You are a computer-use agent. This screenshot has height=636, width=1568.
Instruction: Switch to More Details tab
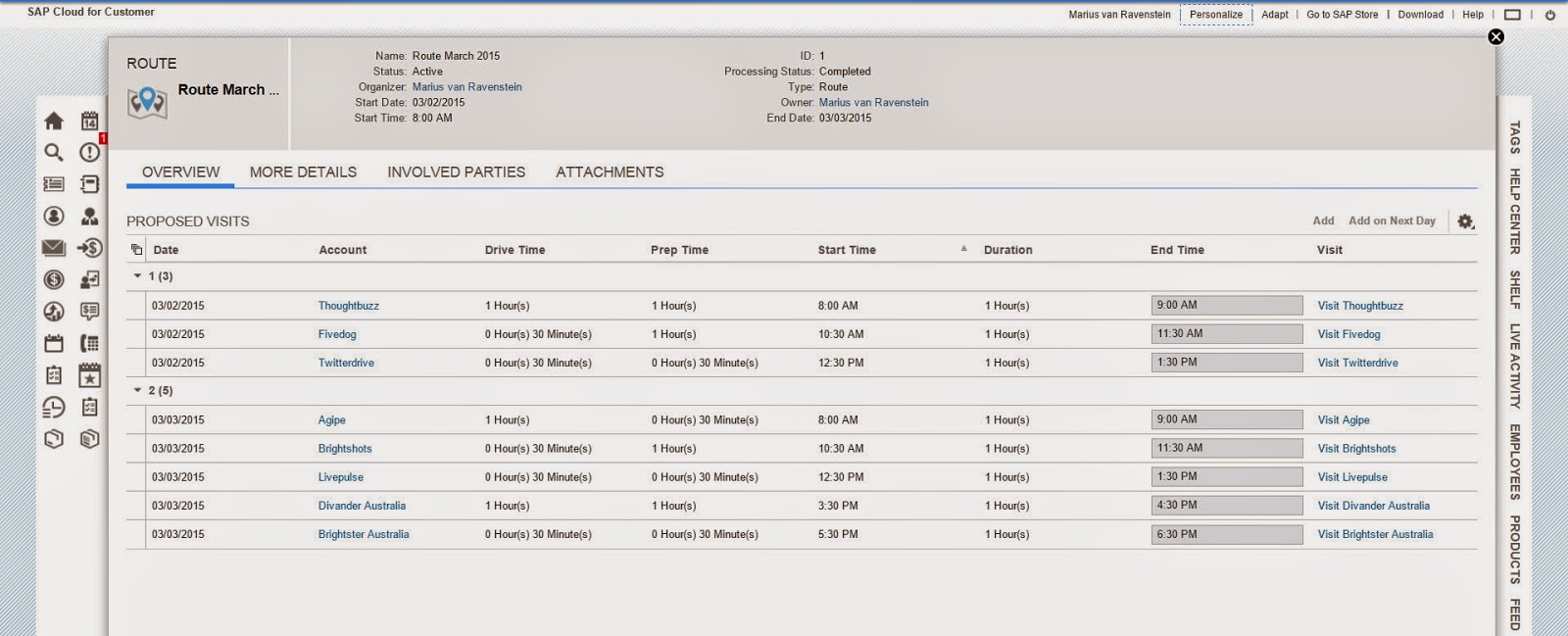(303, 171)
